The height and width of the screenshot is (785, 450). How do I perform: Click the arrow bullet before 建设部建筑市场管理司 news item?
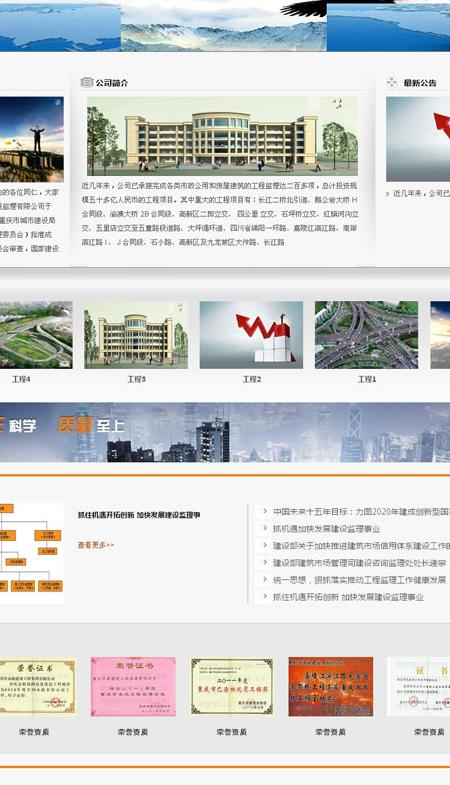265,562
